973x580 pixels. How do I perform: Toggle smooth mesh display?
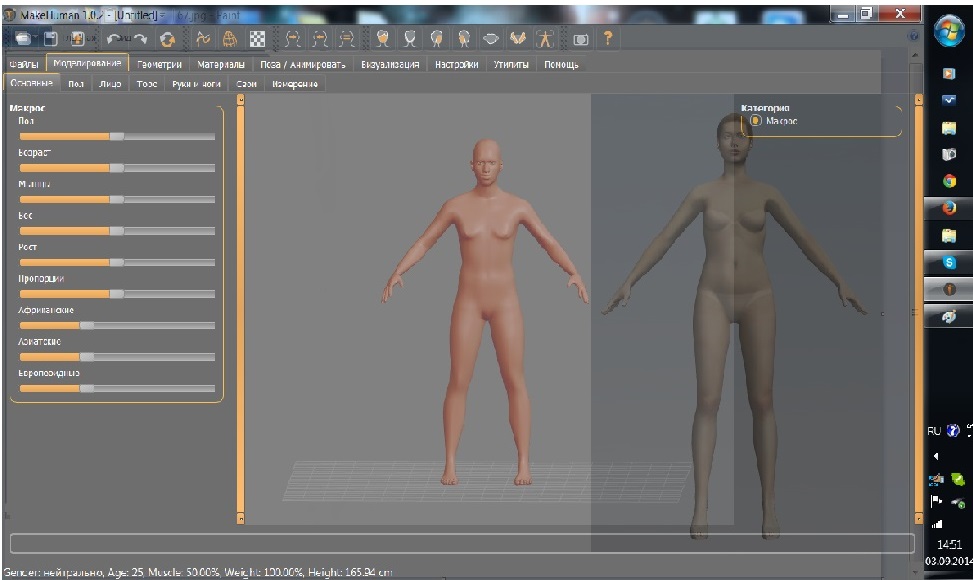click(x=203, y=38)
